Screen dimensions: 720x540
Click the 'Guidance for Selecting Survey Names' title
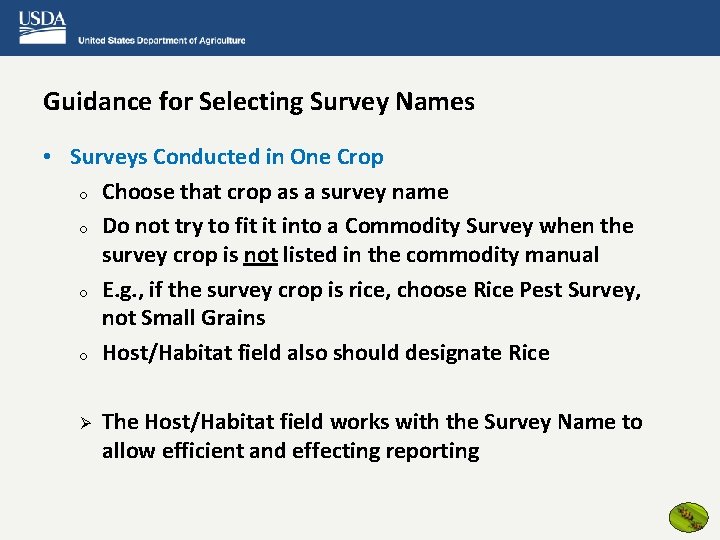coord(259,101)
